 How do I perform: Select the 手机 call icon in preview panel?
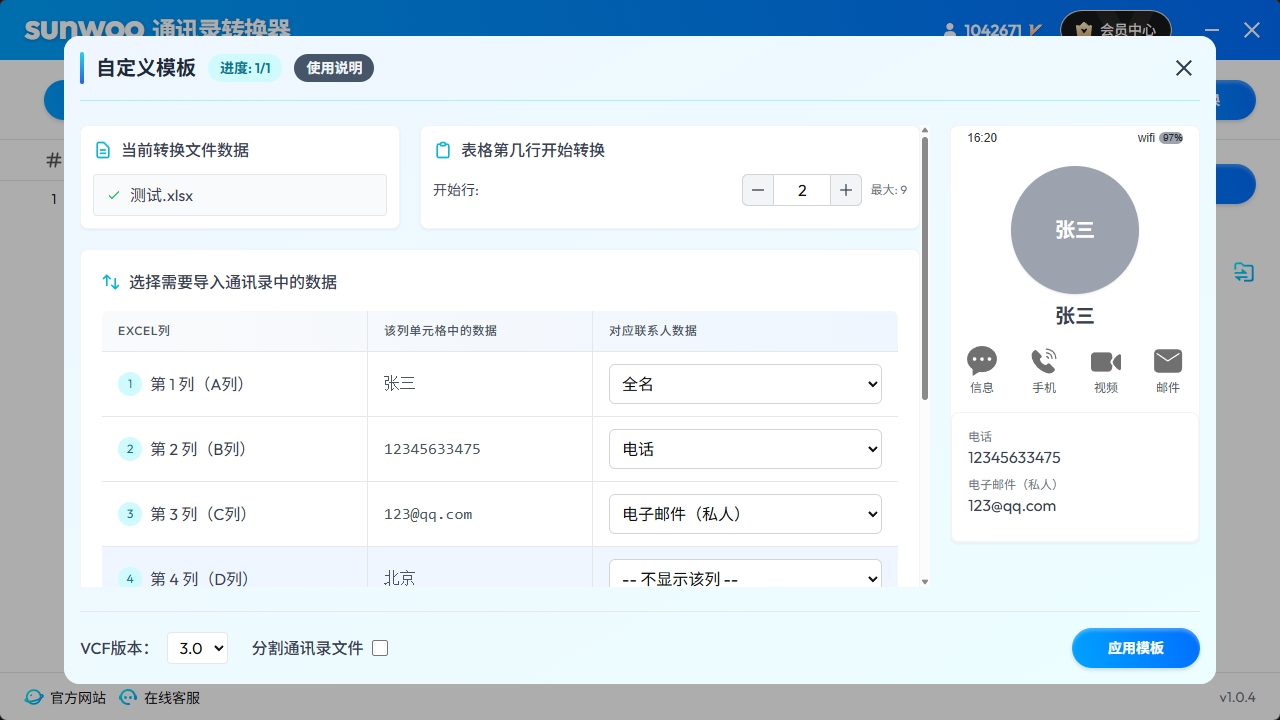1044,362
